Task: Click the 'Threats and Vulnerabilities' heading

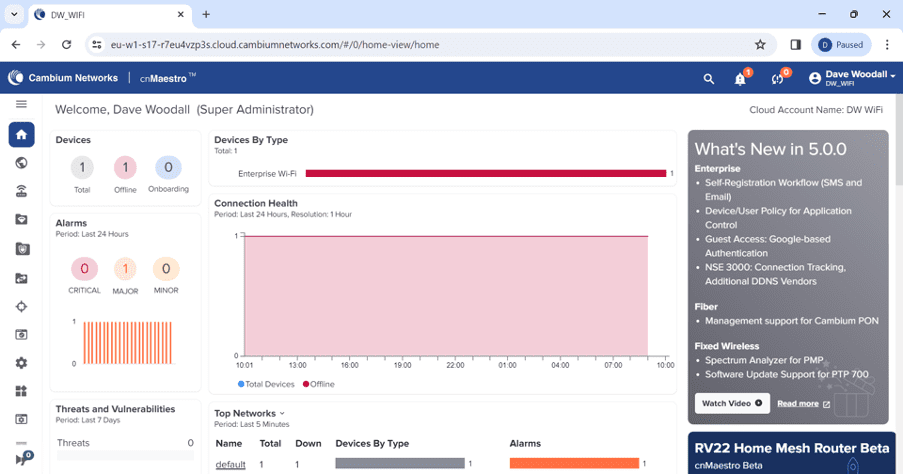Action: [x=115, y=409]
